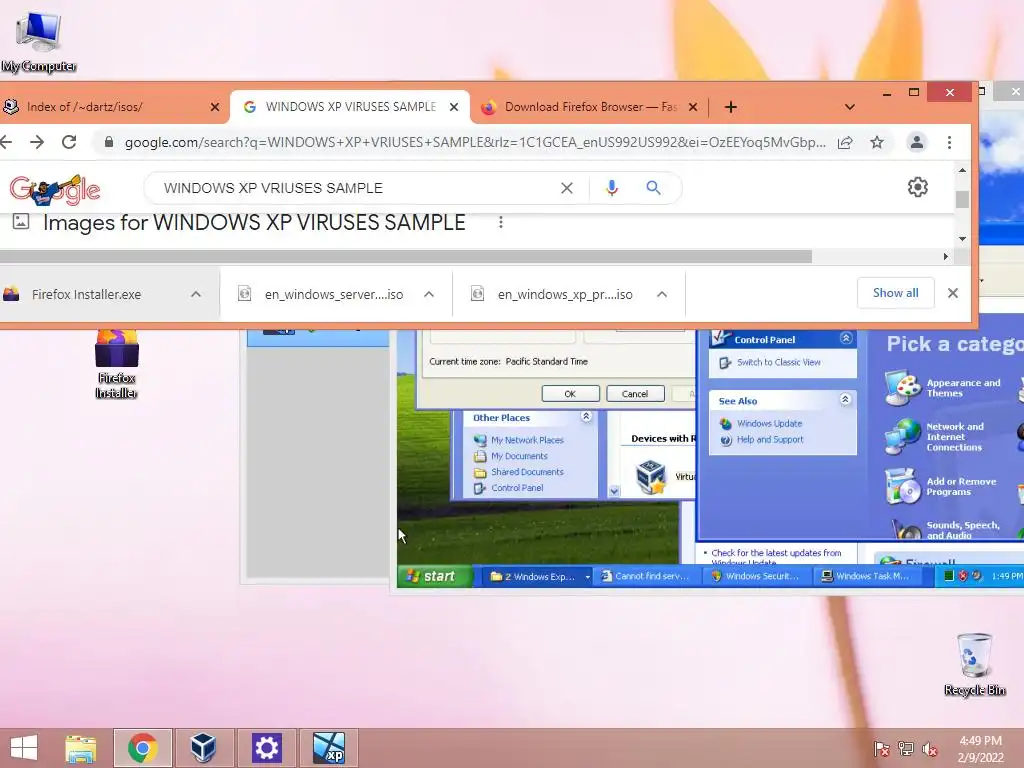Open Add or Remove Programs category

[x=942, y=486]
